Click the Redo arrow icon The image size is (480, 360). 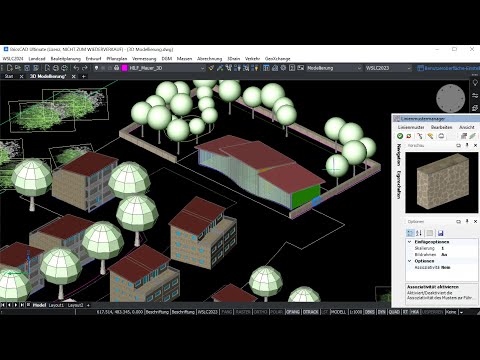click(x=85, y=68)
